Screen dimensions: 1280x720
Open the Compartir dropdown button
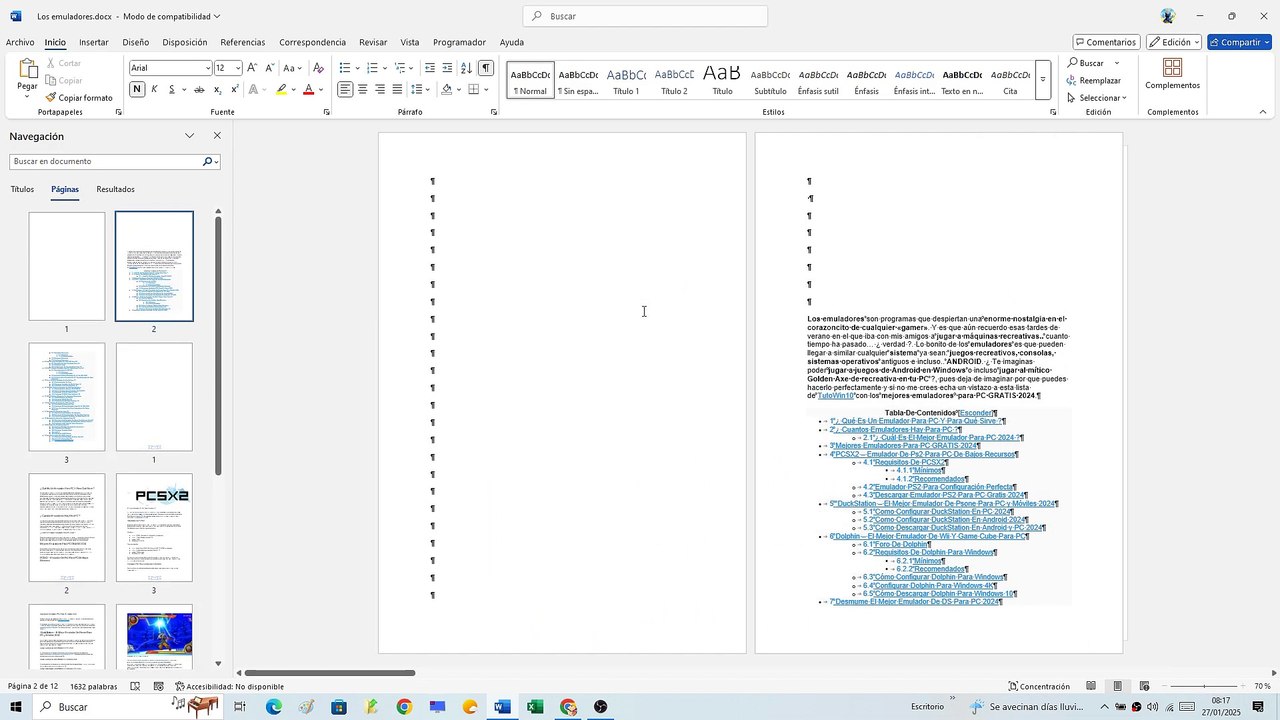[1239, 42]
